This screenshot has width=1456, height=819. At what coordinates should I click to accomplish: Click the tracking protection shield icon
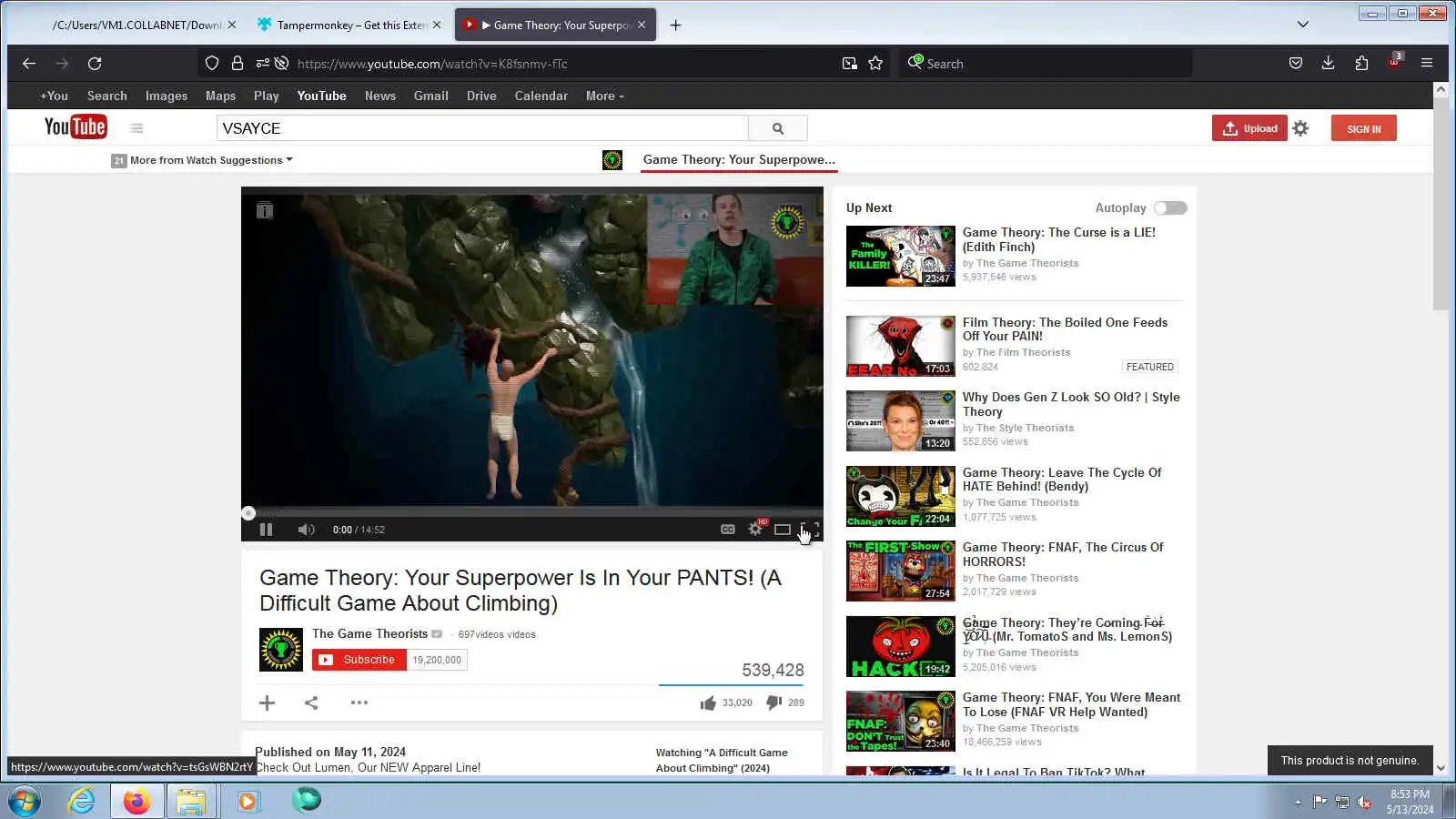[x=212, y=64]
